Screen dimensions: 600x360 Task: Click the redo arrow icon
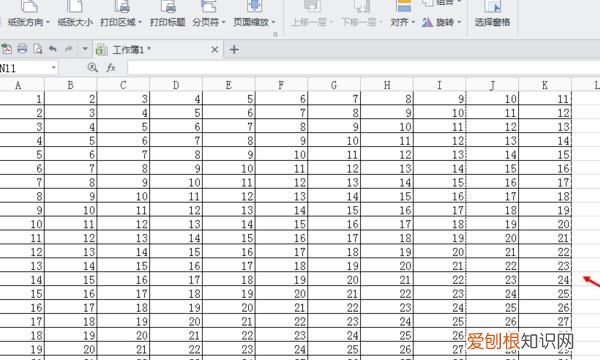tap(68, 49)
